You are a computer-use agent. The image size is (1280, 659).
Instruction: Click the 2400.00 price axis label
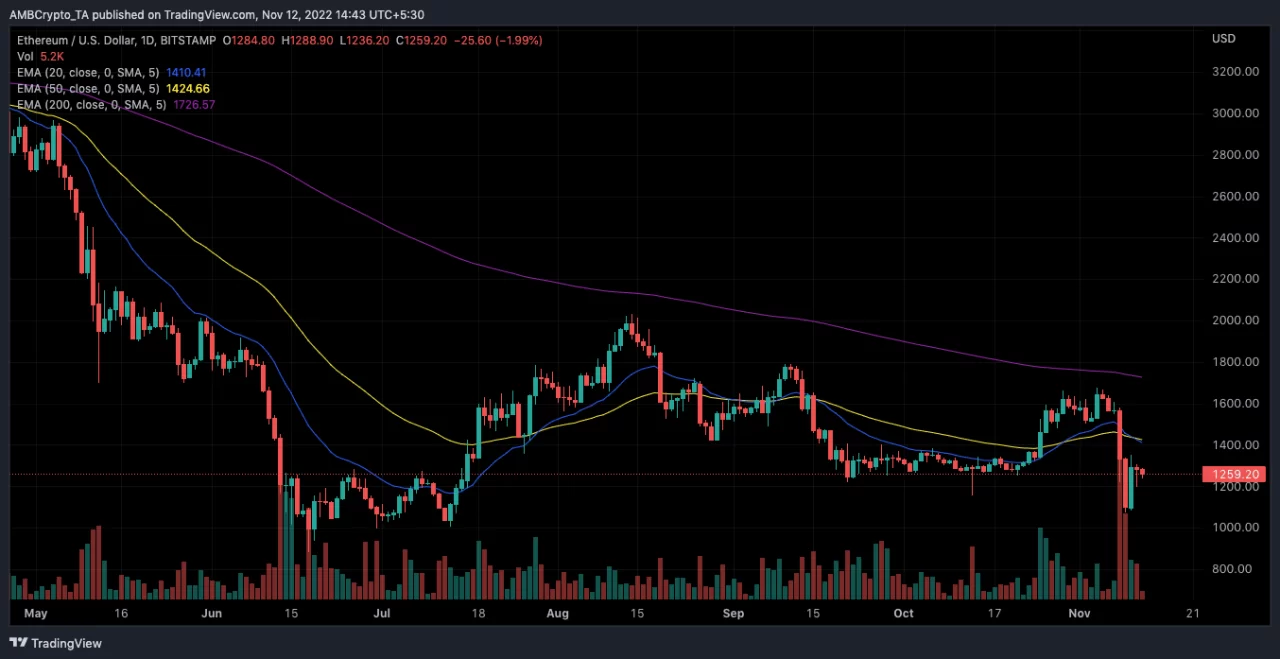click(x=1234, y=238)
